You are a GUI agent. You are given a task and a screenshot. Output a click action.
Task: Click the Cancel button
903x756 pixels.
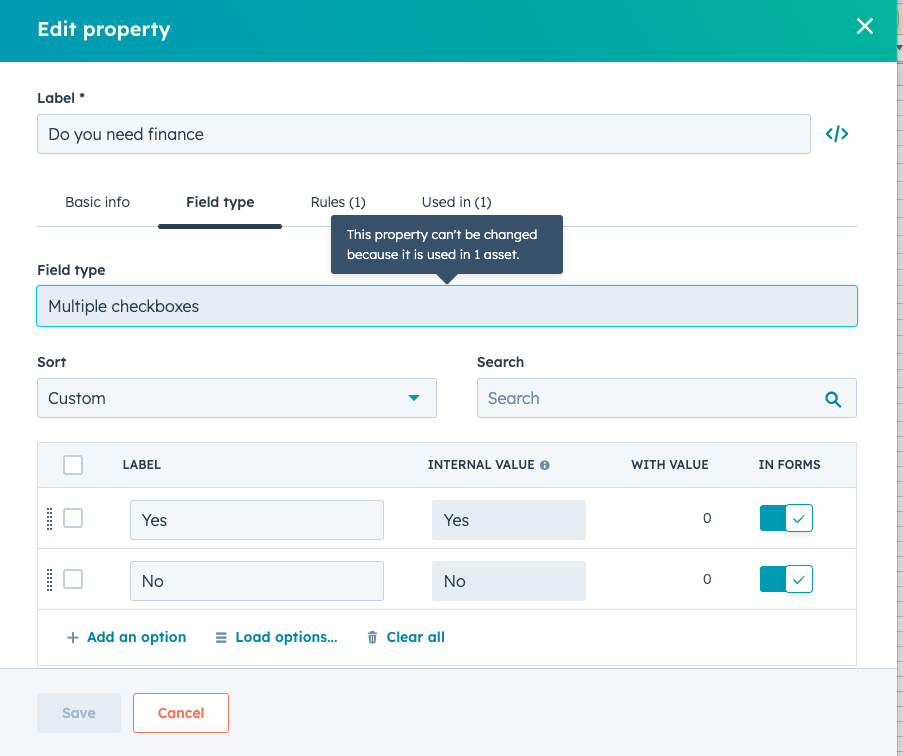180,713
